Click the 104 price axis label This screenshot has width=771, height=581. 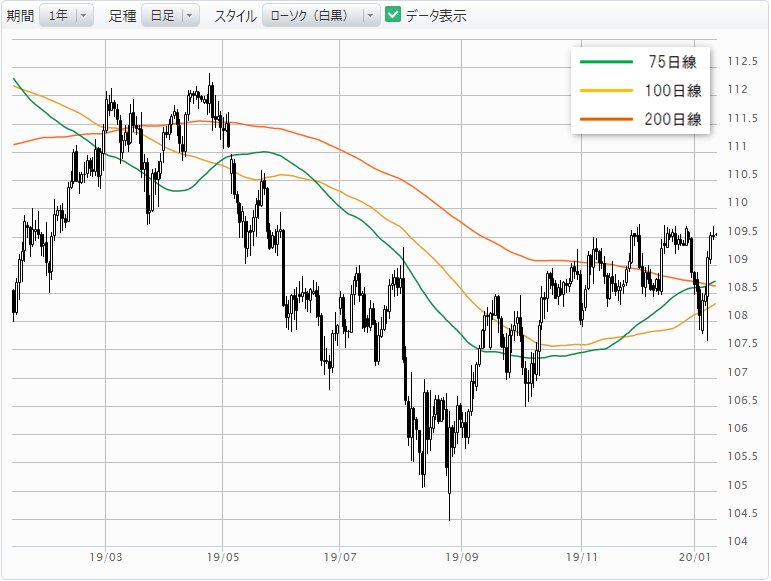tap(738, 541)
